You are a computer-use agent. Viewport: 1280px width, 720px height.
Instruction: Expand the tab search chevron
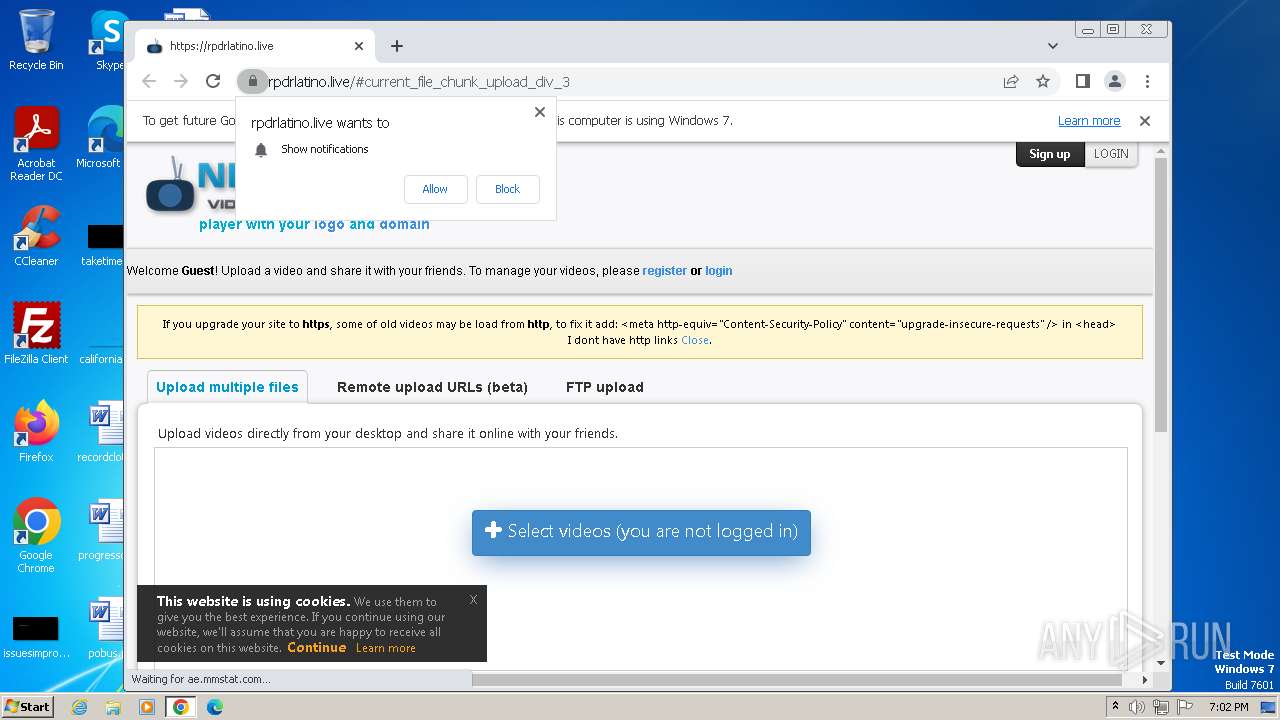(1052, 46)
